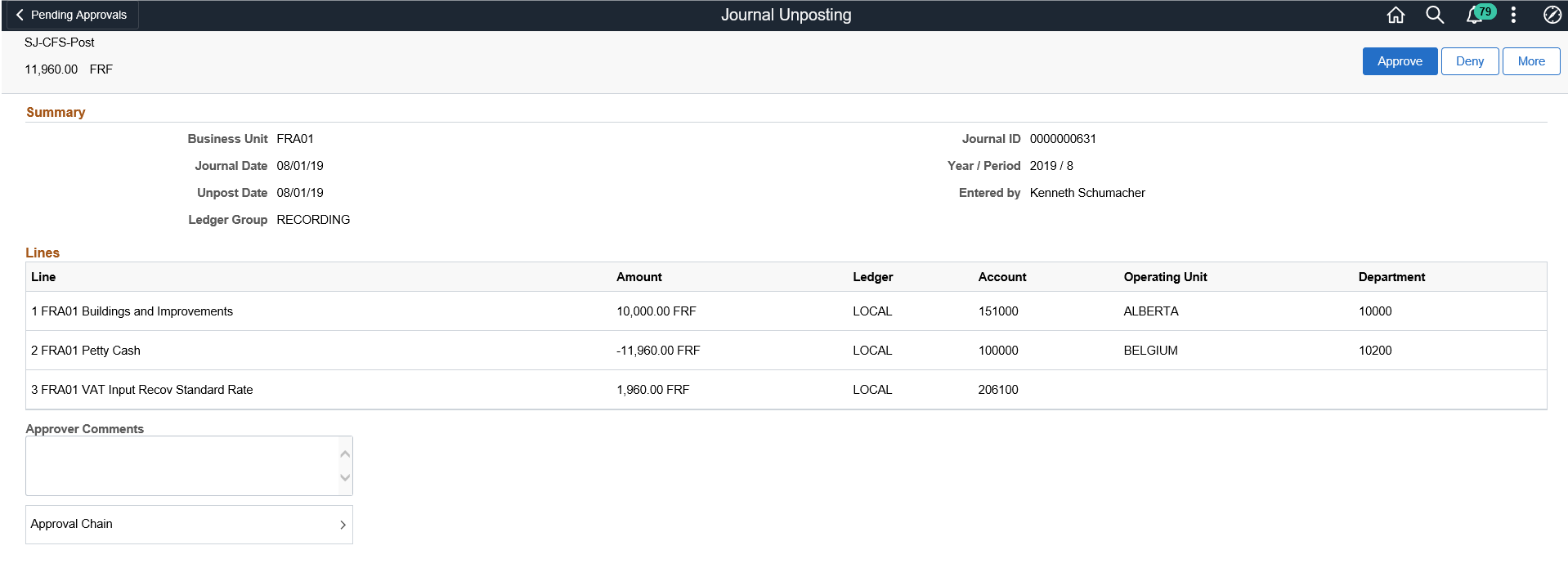The width and height of the screenshot is (1568, 568).
Task: Click the Business Unit value FRA01
Action: [295, 139]
